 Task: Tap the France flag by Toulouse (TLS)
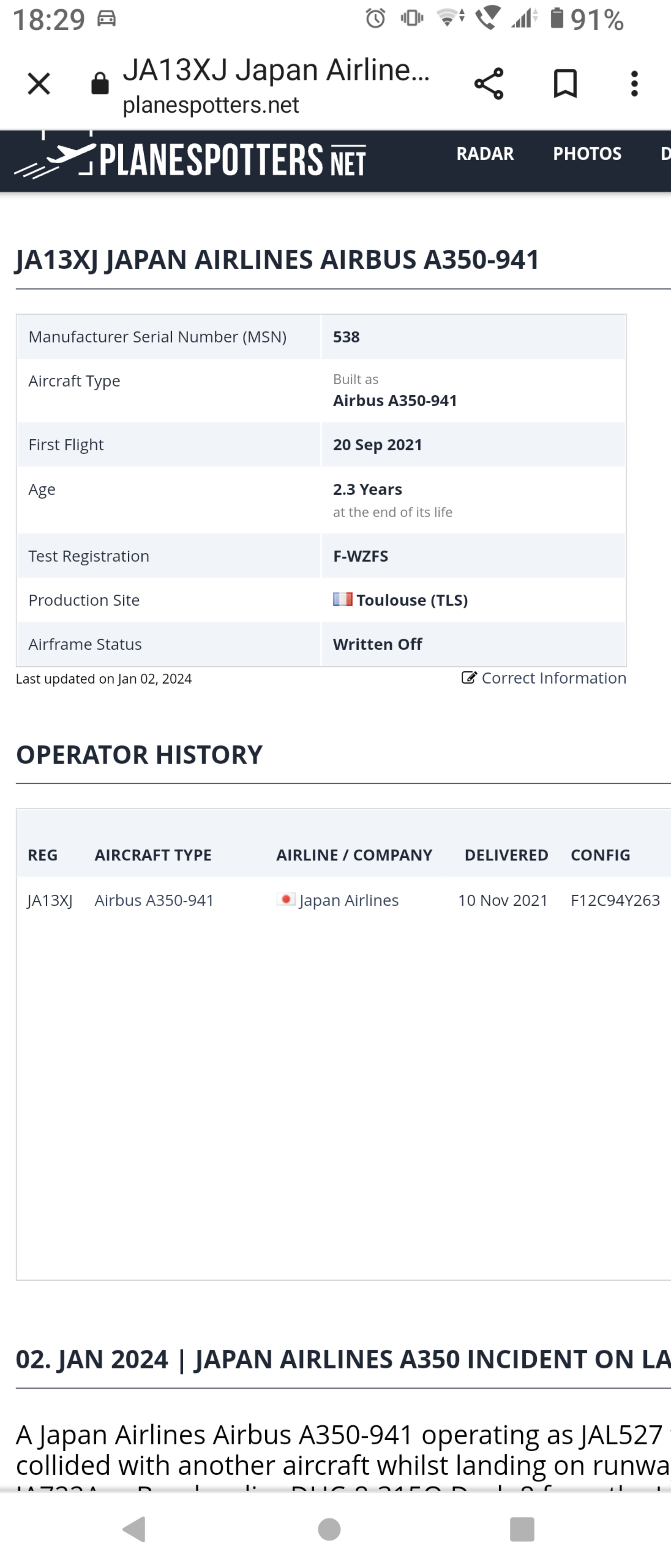click(342, 599)
